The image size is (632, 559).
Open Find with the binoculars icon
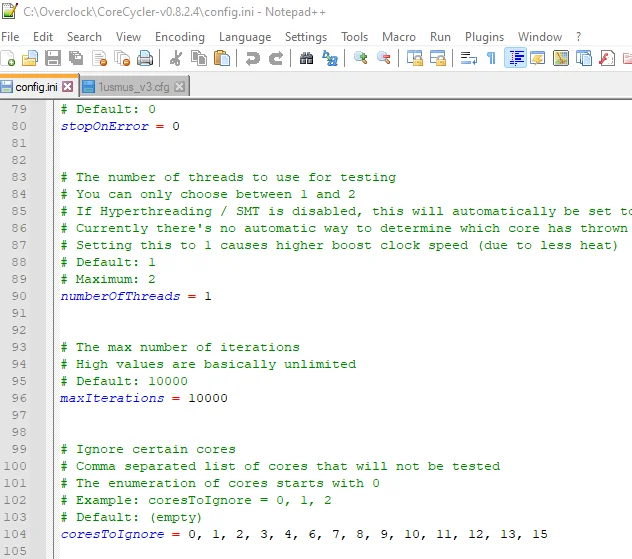[306, 58]
